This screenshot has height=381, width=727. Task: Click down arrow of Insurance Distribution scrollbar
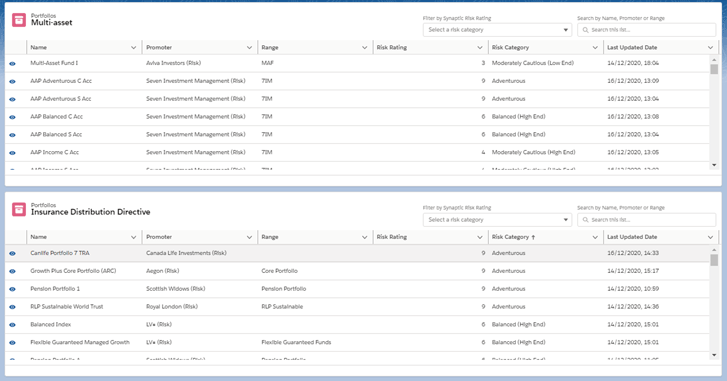point(714,355)
